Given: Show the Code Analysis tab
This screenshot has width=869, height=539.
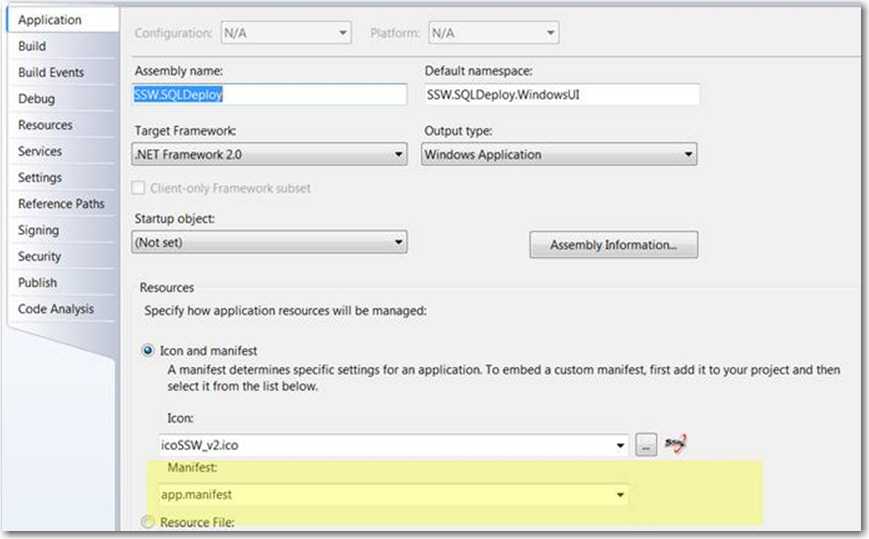Looking at the screenshot, I should 56,309.
